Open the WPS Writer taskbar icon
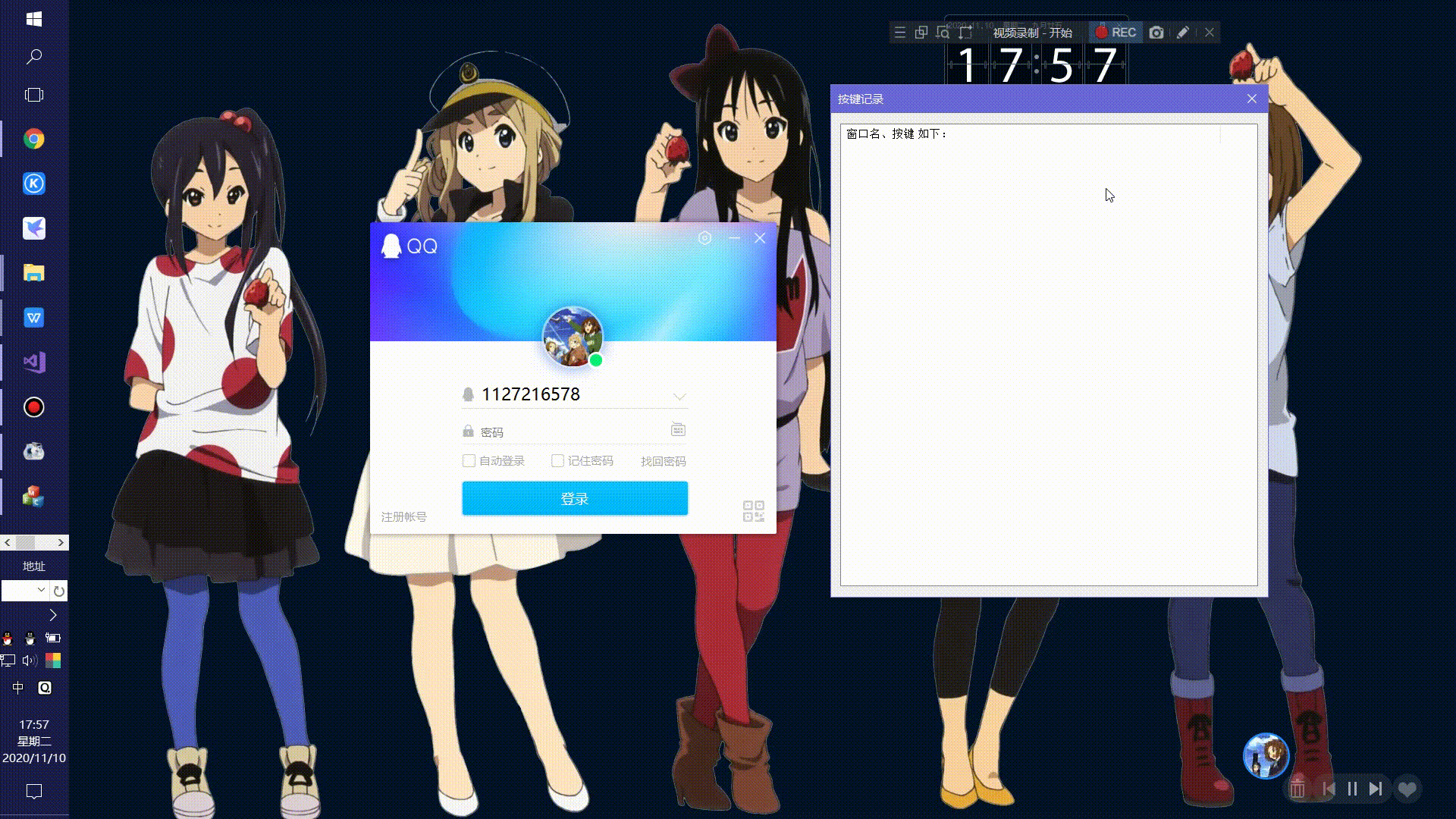The width and height of the screenshot is (1456, 819). click(33, 318)
